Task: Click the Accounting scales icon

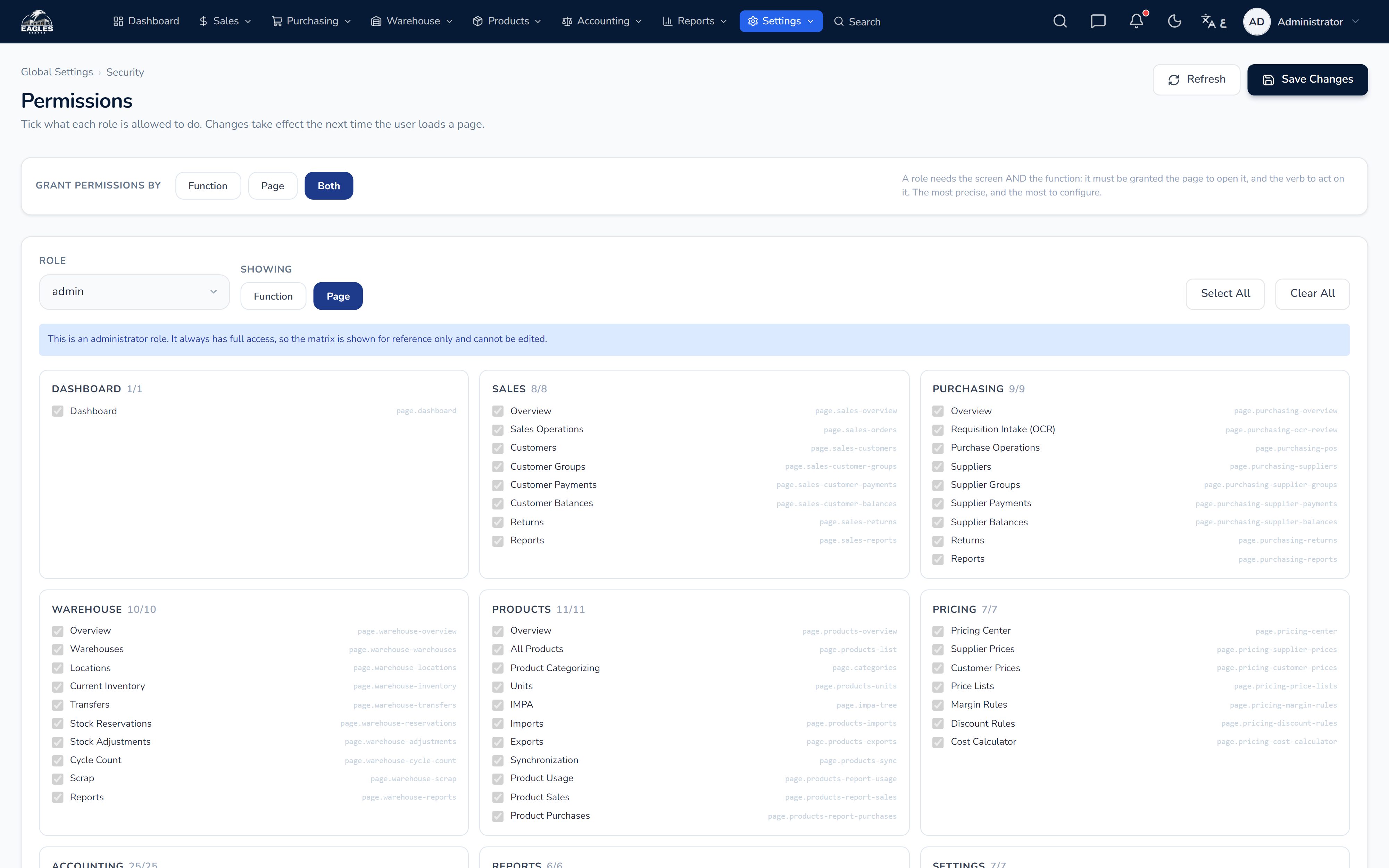Action: tap(567, 21)
